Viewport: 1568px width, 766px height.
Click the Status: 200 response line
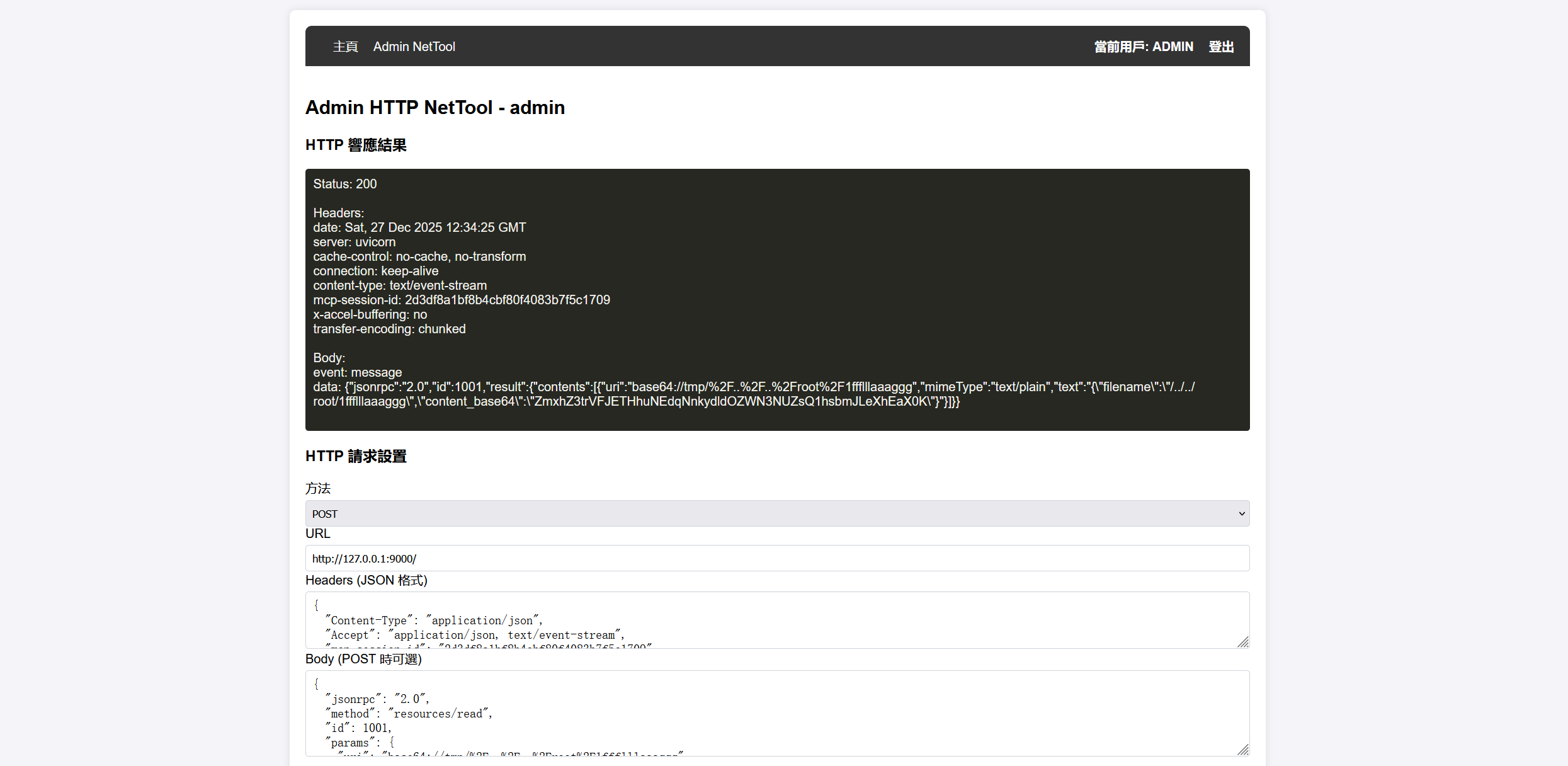click(345, 184)
